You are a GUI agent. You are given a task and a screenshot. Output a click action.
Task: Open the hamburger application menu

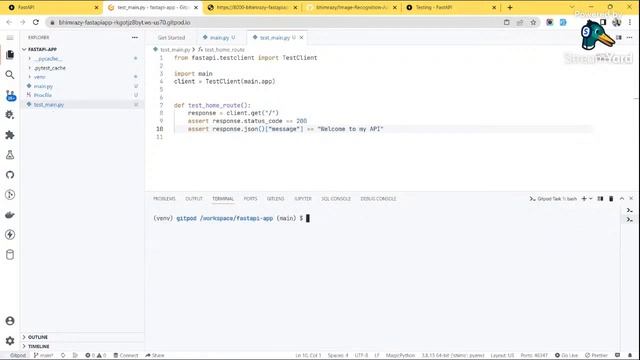pyautogui.click(x=10, y=38)
